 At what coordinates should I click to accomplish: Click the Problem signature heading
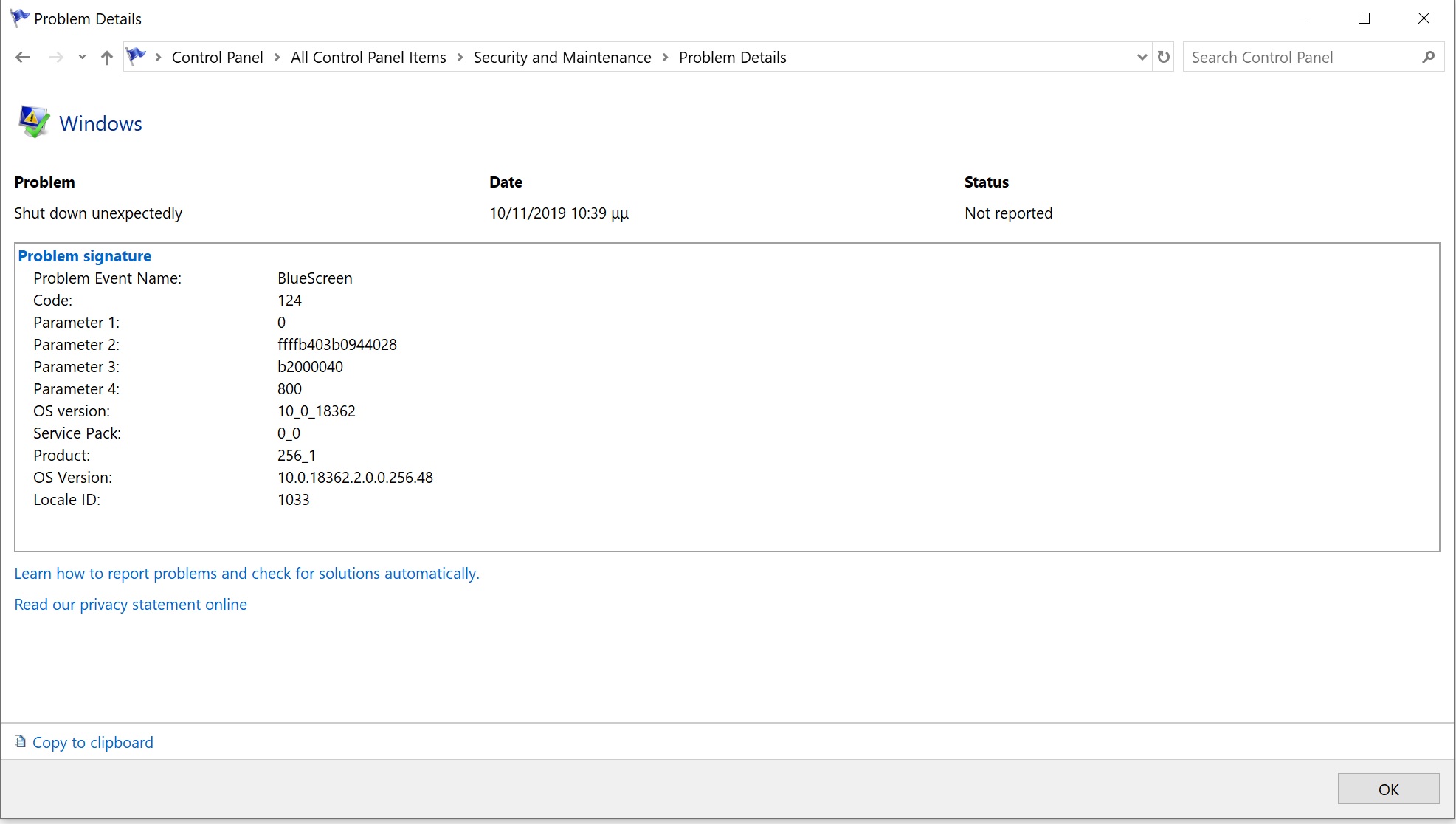[85, 256]
